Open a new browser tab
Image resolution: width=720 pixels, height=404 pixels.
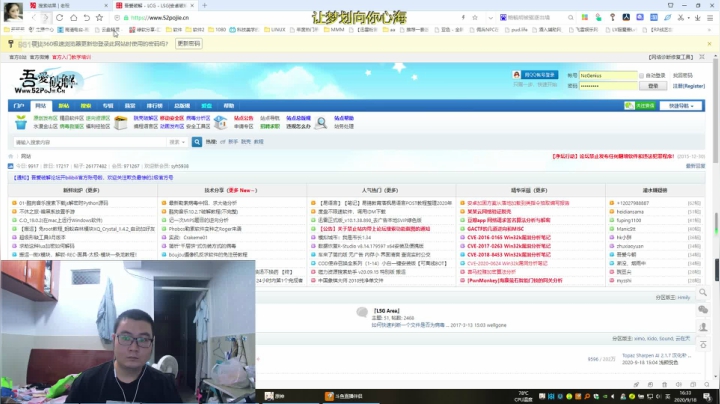click(204, 6)
